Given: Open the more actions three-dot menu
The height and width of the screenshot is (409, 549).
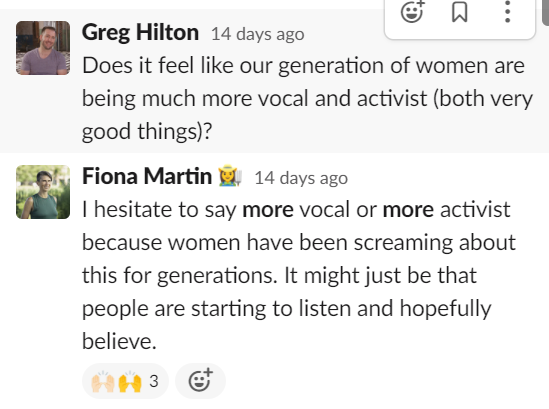Looking at the screenshot, I should (x=507, y=12).
